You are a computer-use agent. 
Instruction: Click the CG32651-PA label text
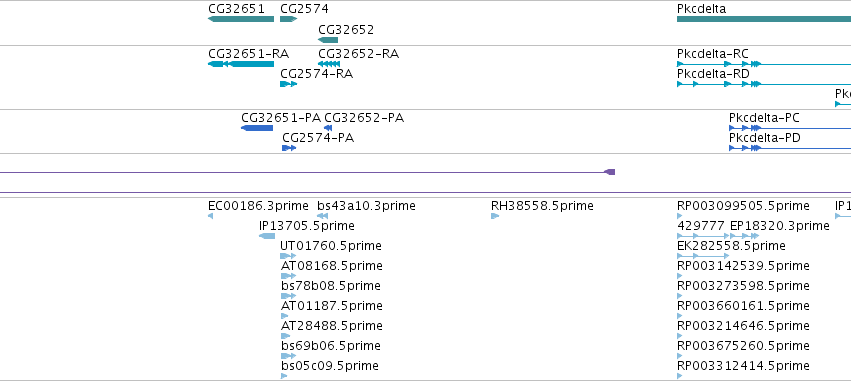[281, 118]
